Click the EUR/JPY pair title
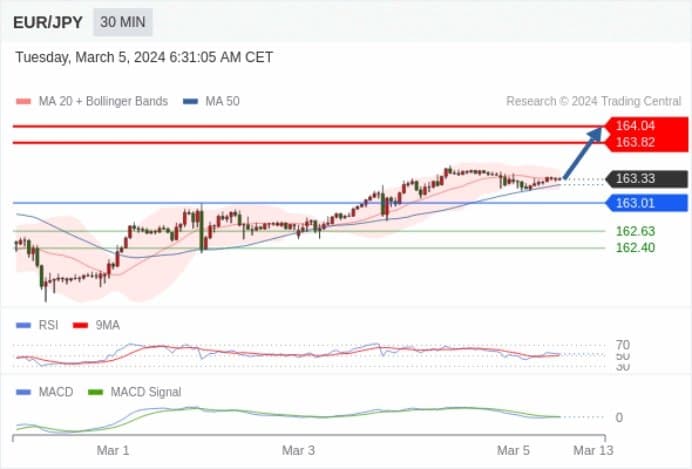 [48, 22]
